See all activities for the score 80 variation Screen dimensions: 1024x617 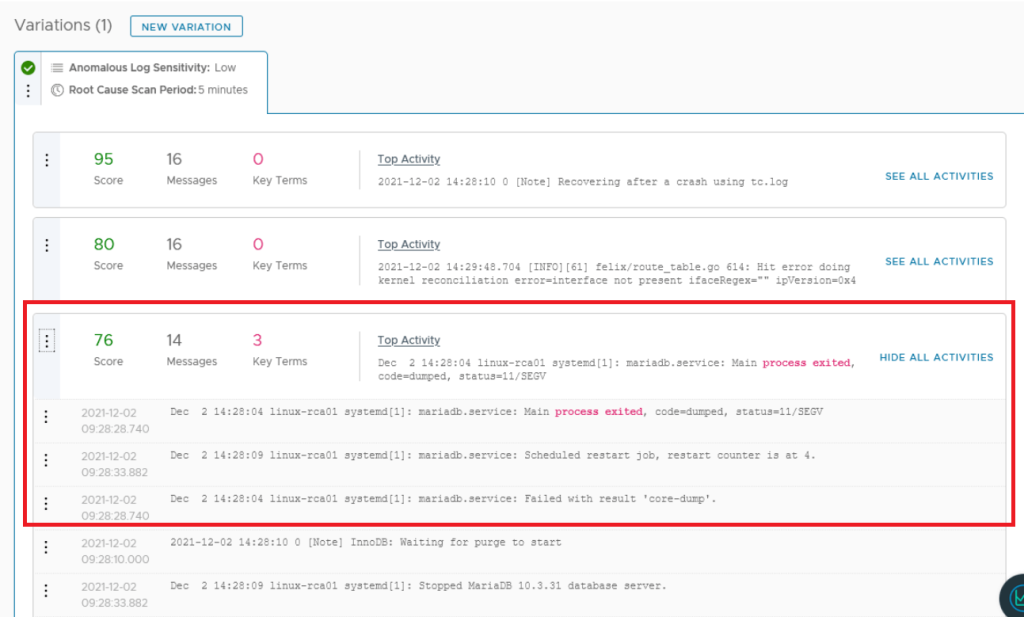(x=938, y=261)
